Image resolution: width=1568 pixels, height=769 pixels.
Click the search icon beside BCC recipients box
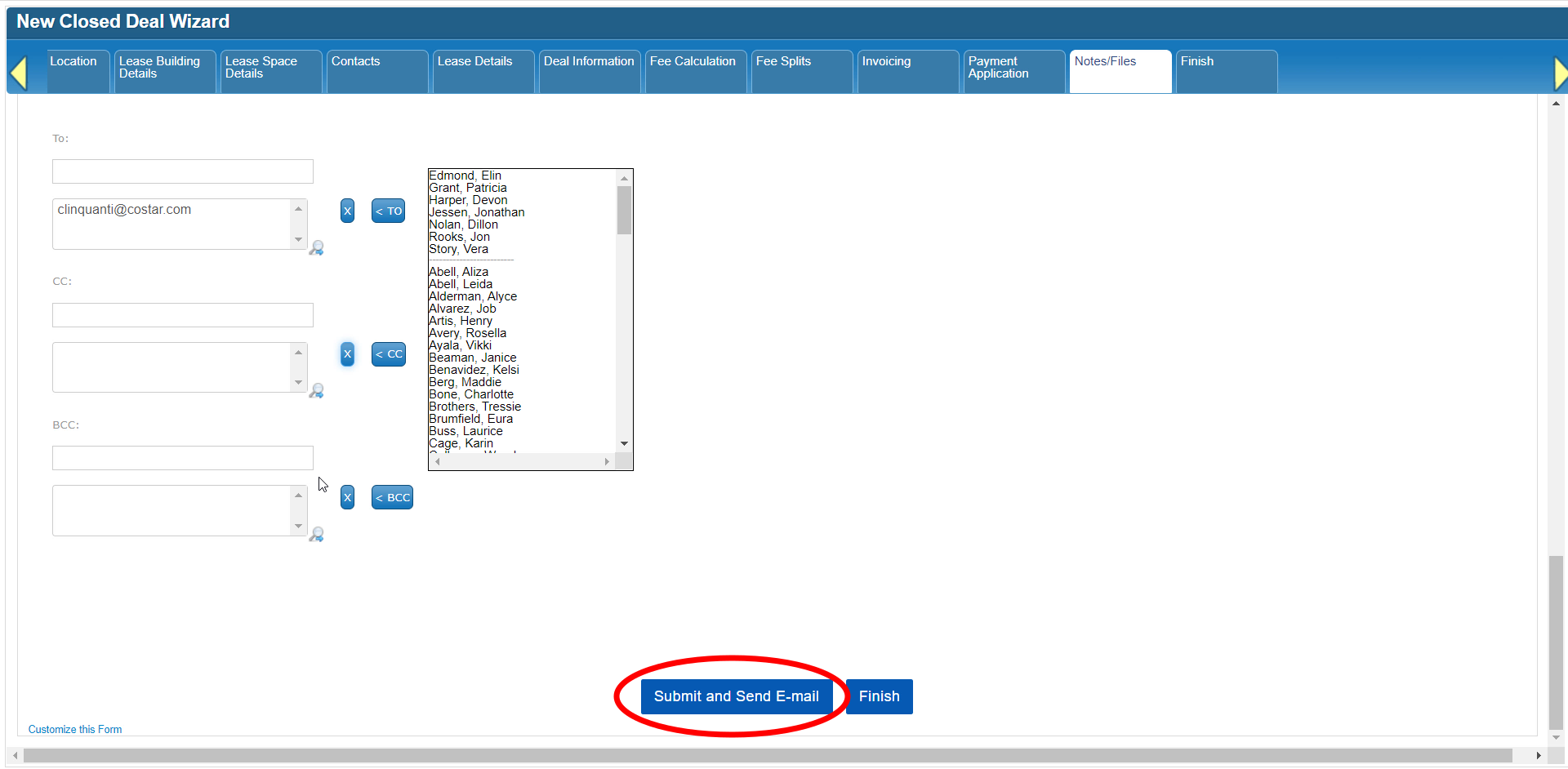[x=316, y=535]
